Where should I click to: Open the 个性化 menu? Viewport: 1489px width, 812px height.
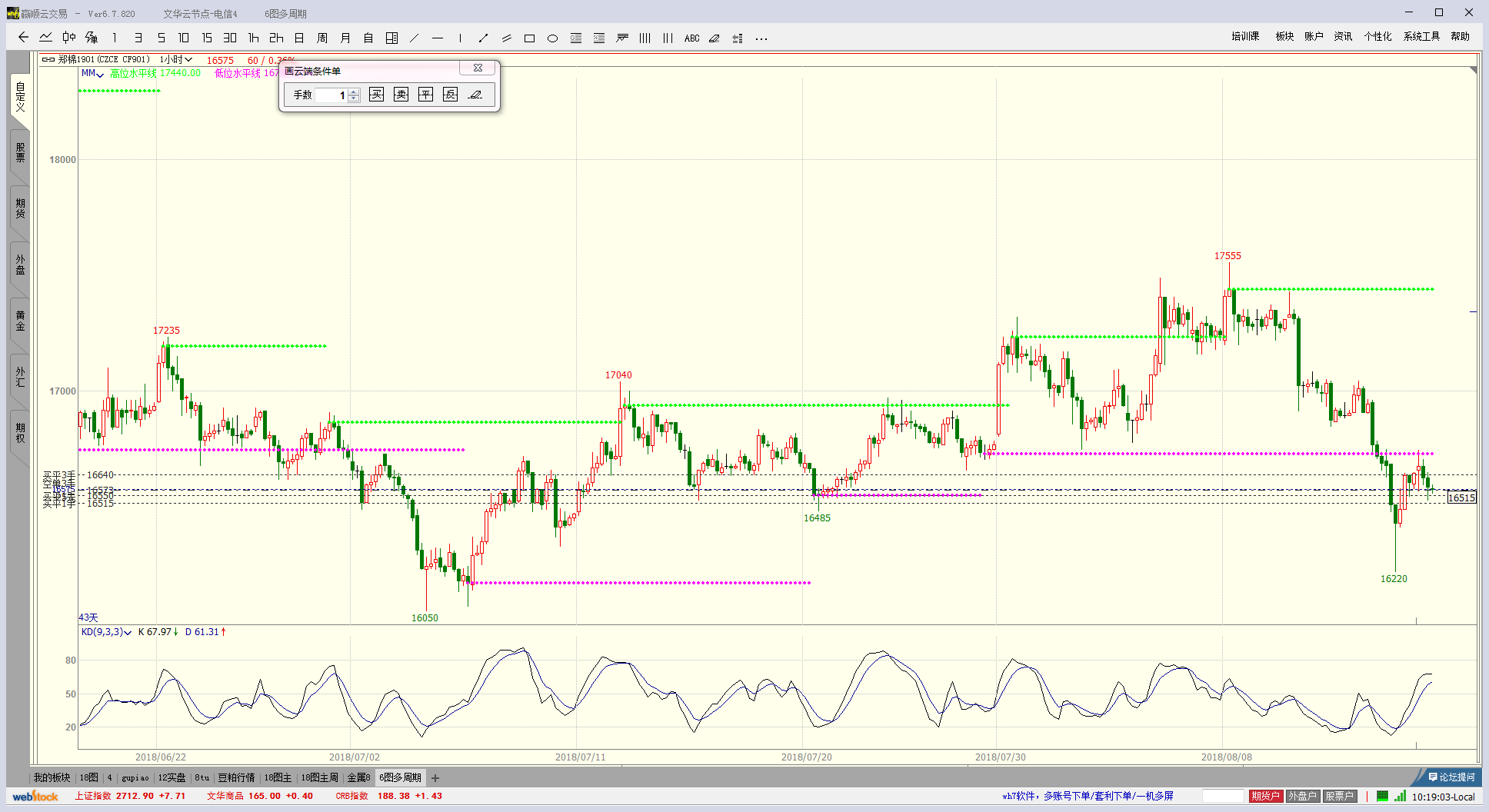click(1377, 36)
